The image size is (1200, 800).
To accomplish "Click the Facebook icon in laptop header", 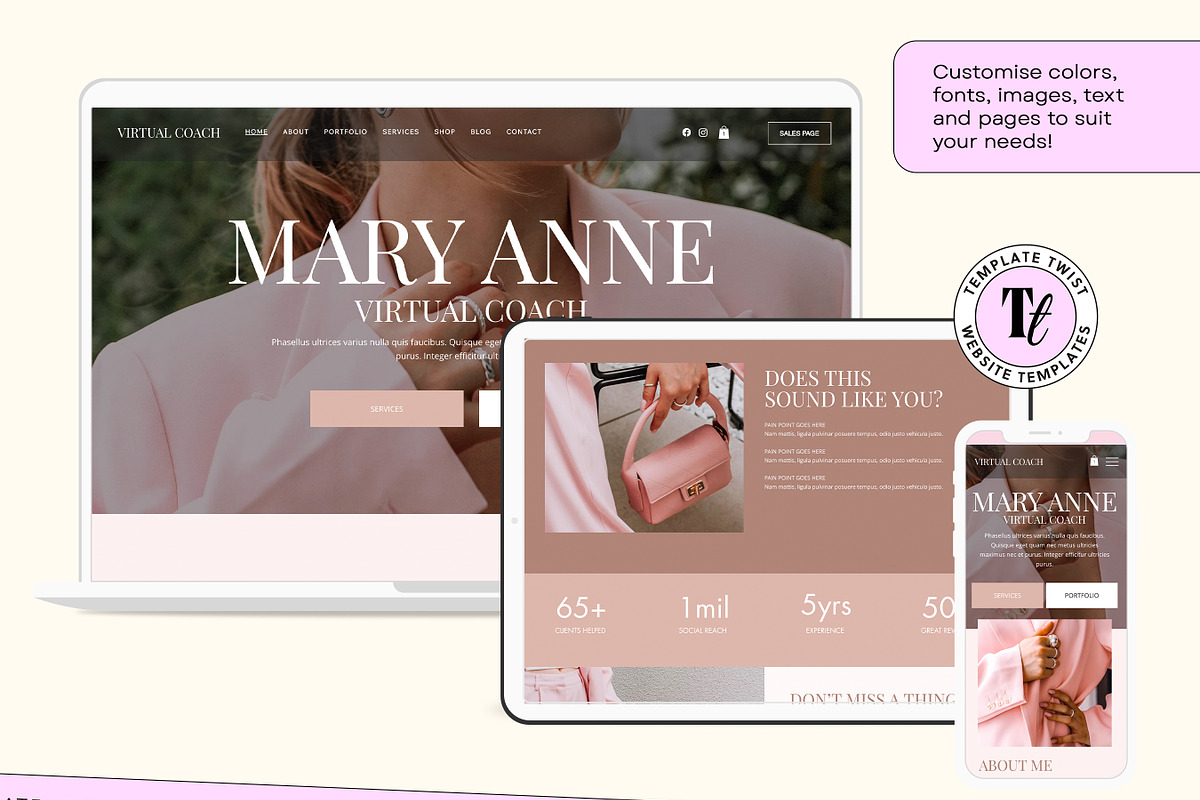I will click(x=686, y=132).
